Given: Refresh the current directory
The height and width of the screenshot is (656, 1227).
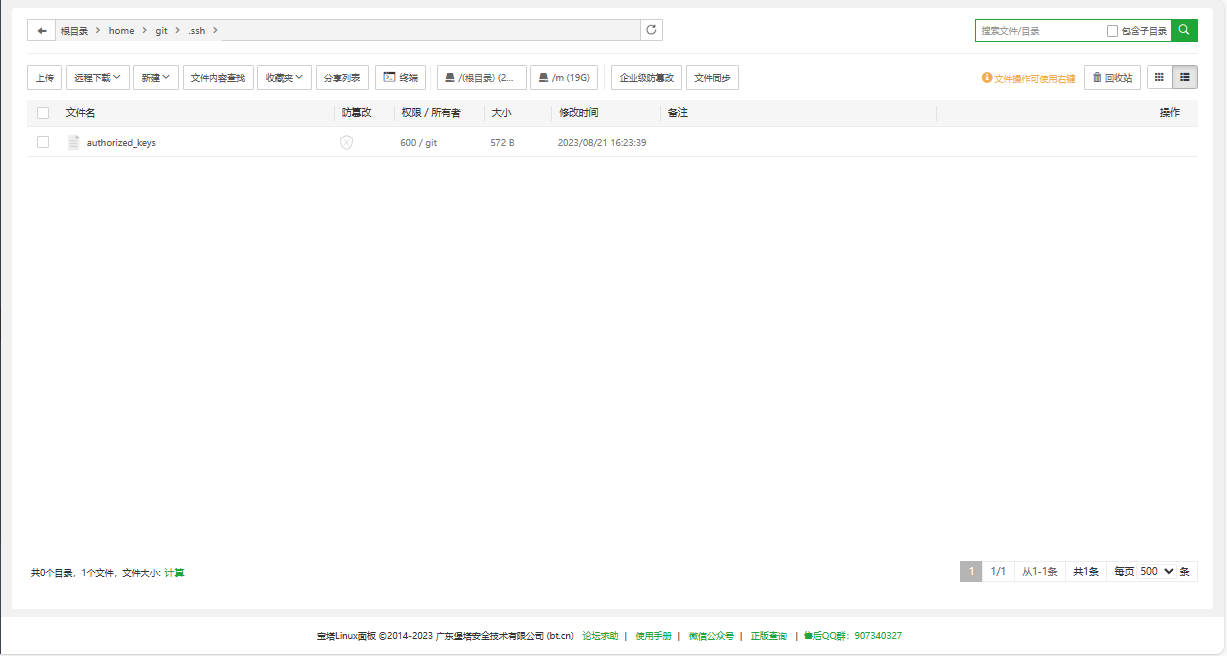Looking at the screenshot, I should (651, 30).
